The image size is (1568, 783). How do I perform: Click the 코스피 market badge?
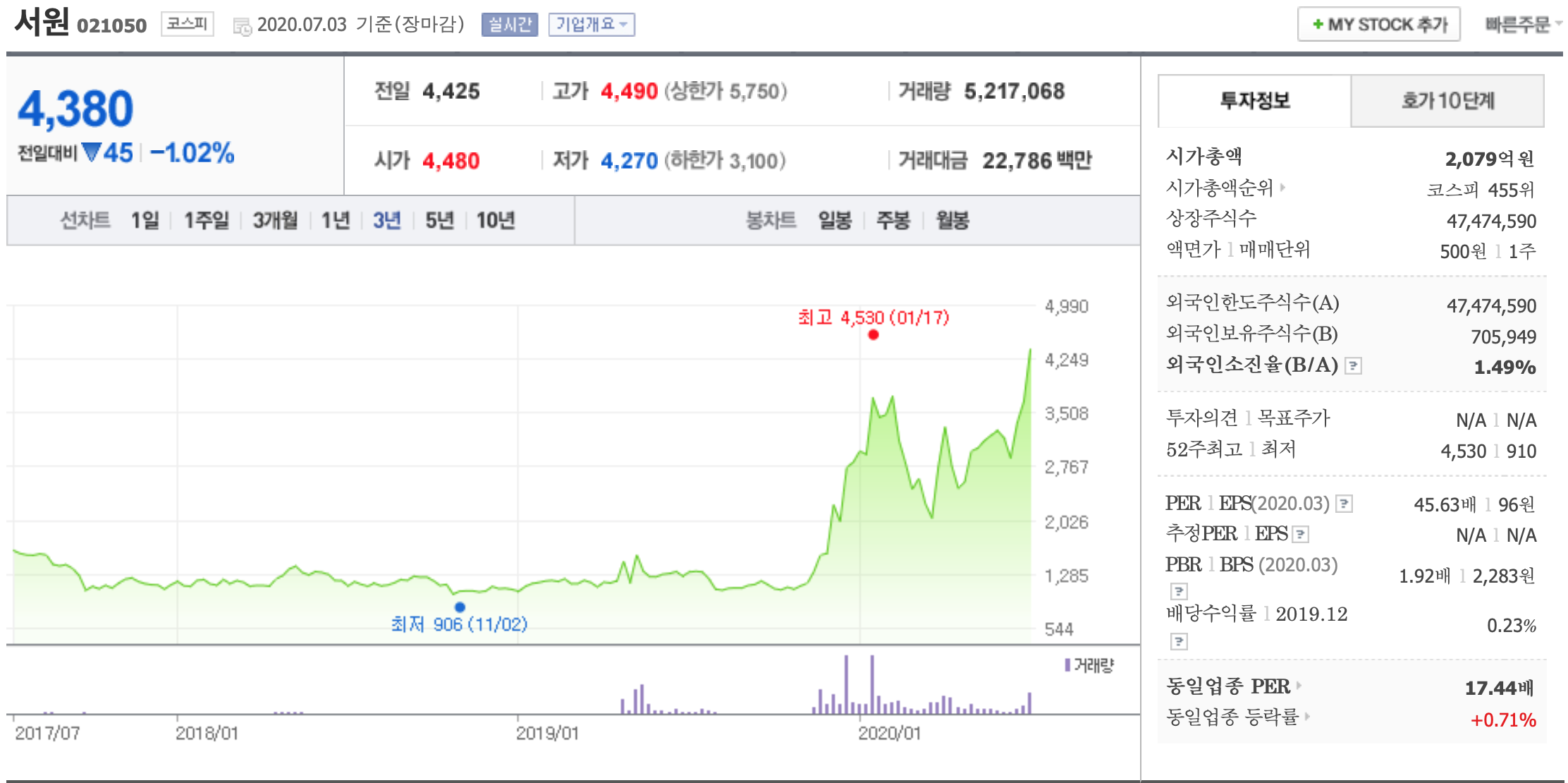187,24
